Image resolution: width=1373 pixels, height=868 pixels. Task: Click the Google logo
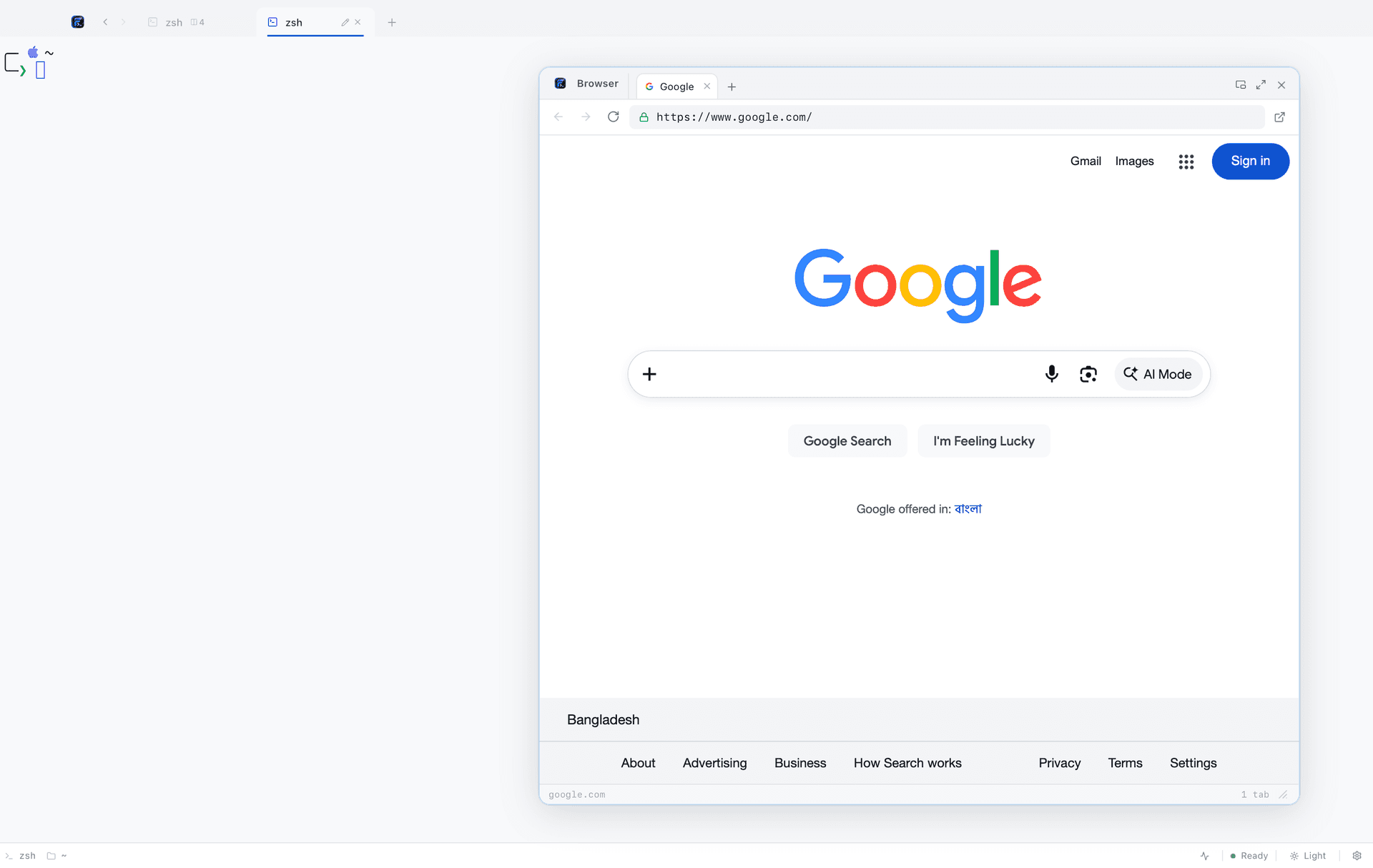[919, 285]
